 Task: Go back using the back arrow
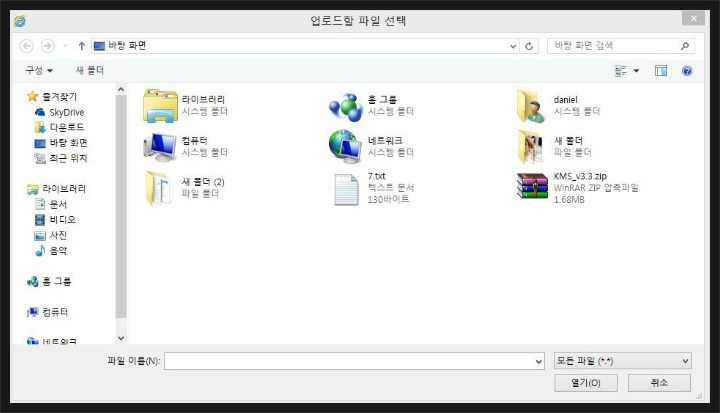click(x=27, y=46)
